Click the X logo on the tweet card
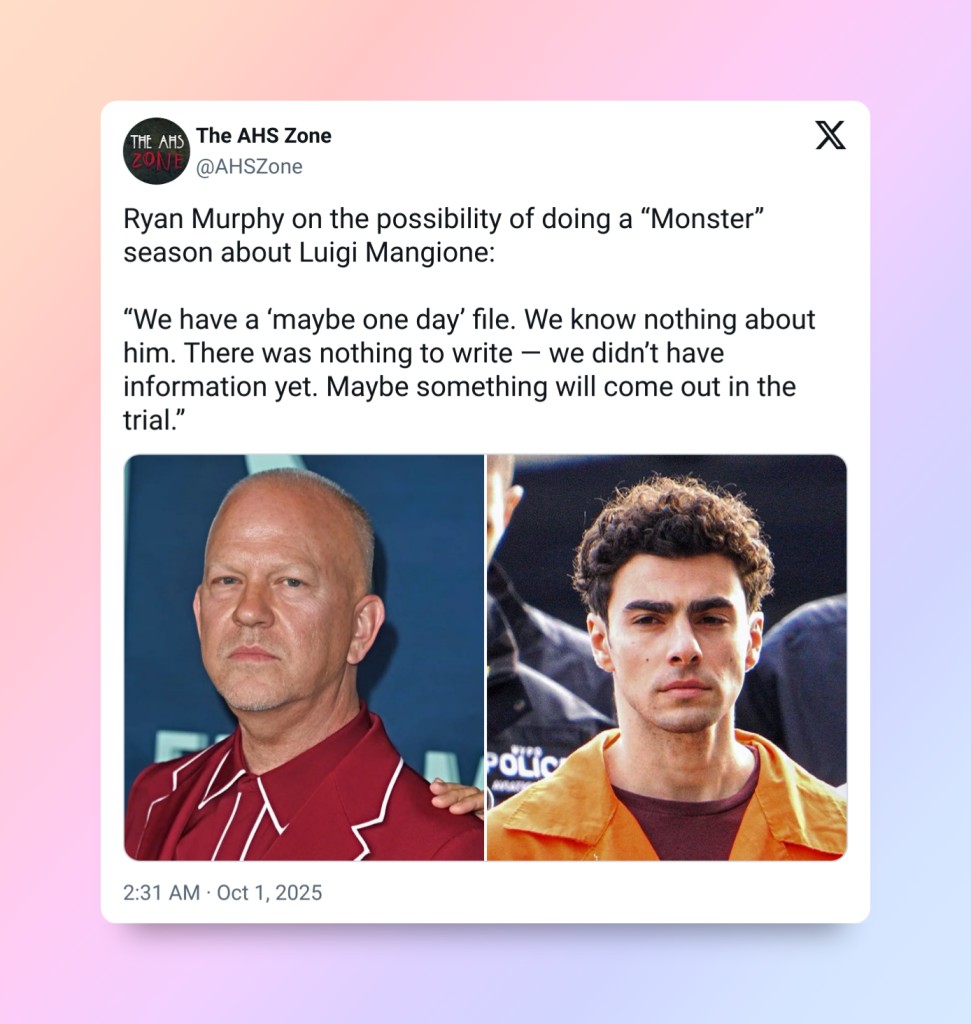 (x=830, y=135)
